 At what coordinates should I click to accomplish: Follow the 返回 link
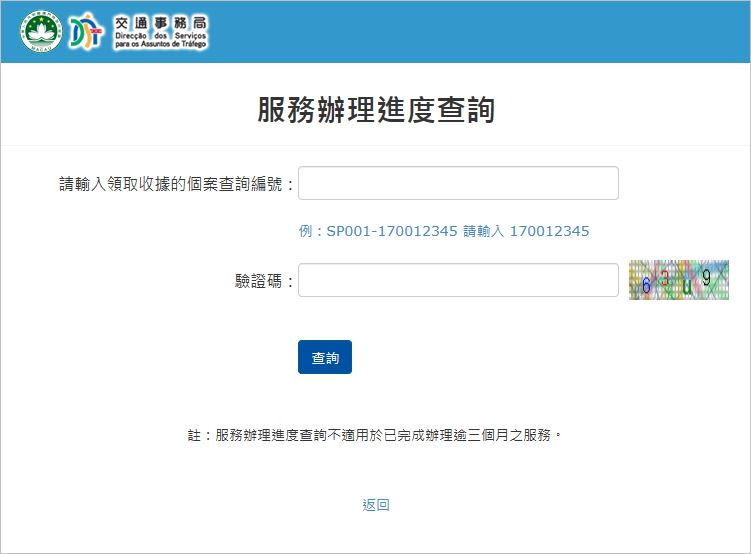[376, 505]
